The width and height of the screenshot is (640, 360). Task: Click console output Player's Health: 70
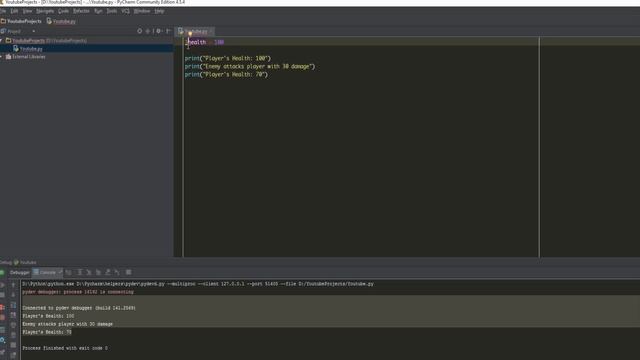47,332
